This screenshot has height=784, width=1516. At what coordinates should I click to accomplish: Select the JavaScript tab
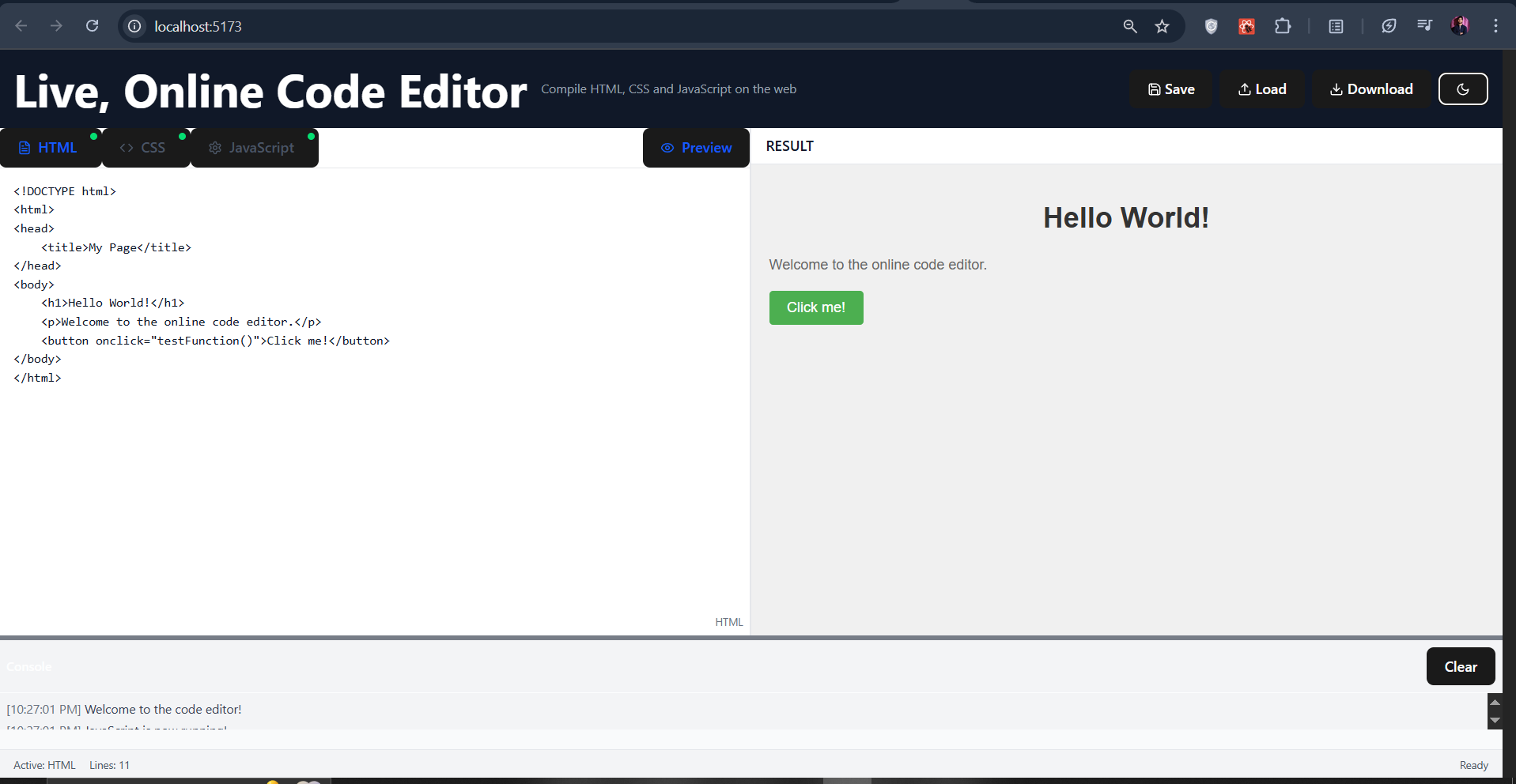(x=252, y=148)
